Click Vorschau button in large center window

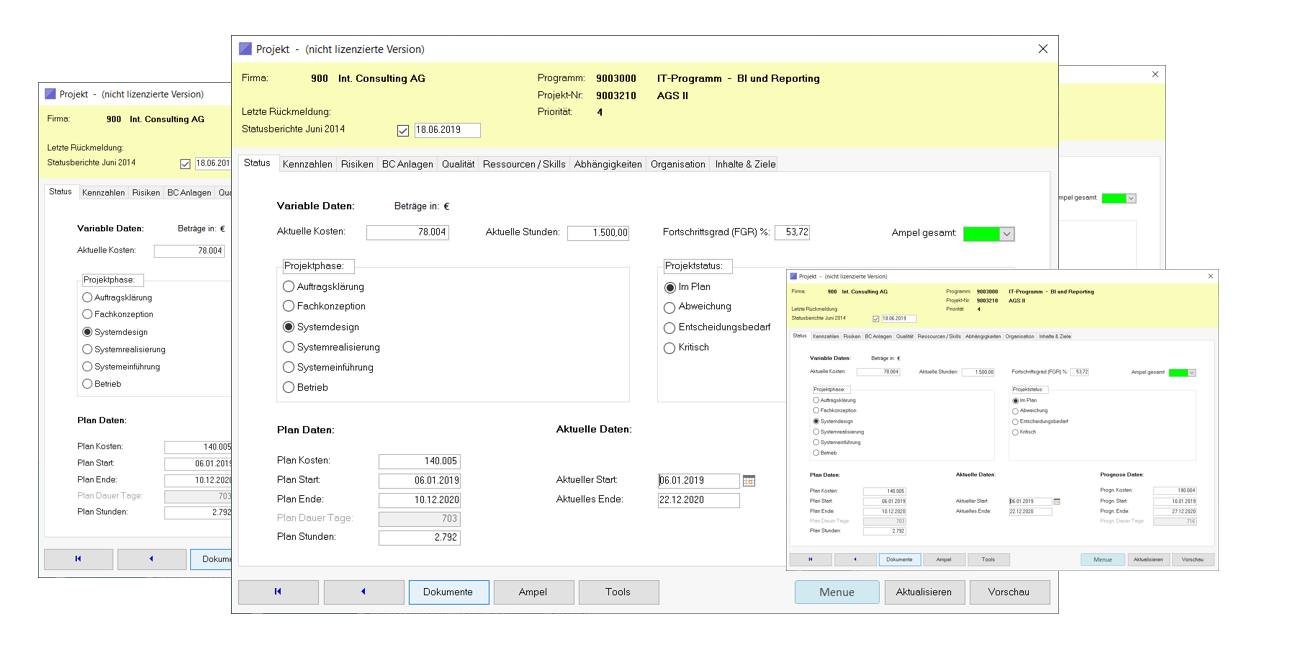point(1009,592)
